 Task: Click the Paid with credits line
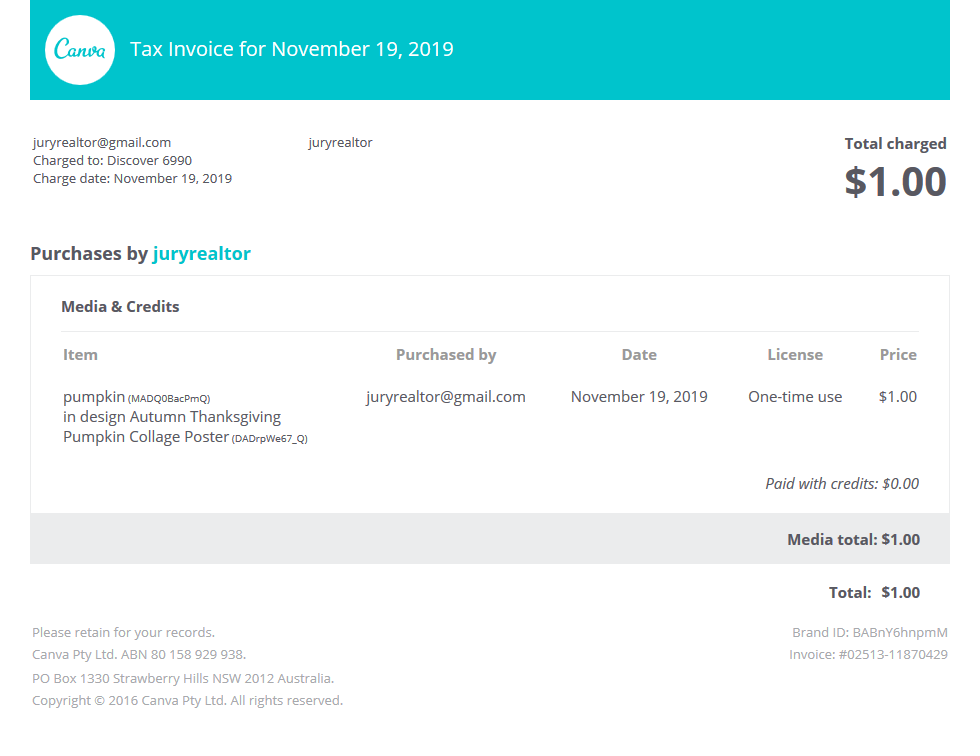point(842,484)
